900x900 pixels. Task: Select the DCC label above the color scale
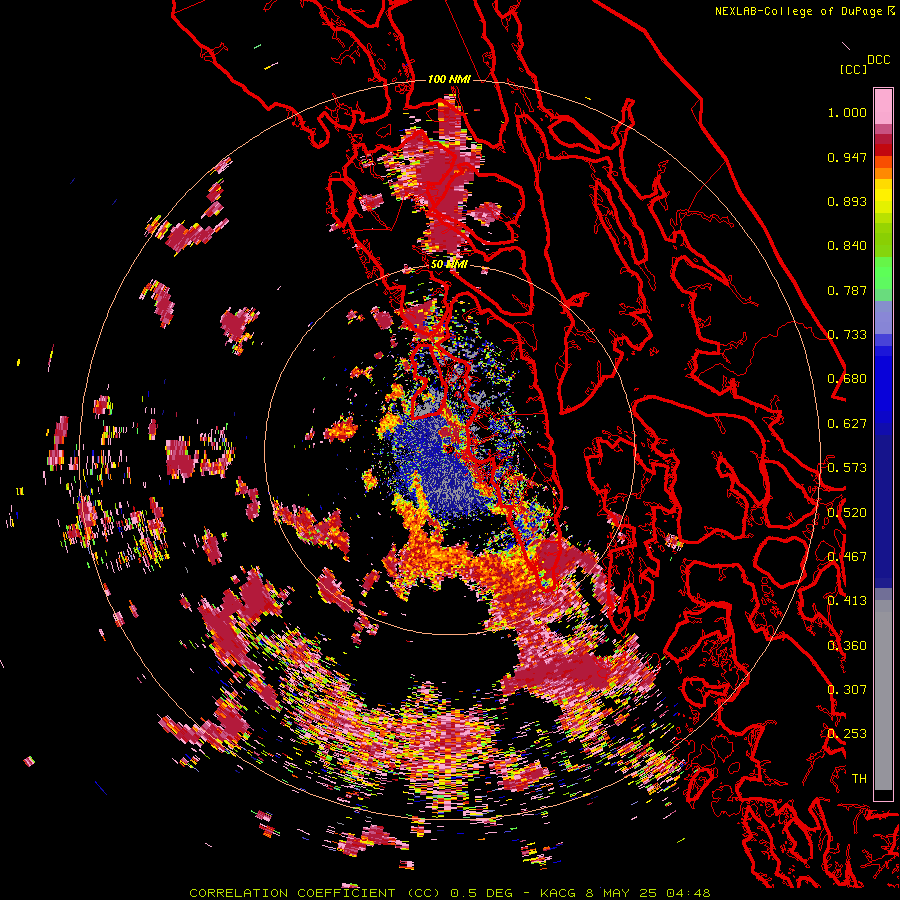tap(878, 60)
